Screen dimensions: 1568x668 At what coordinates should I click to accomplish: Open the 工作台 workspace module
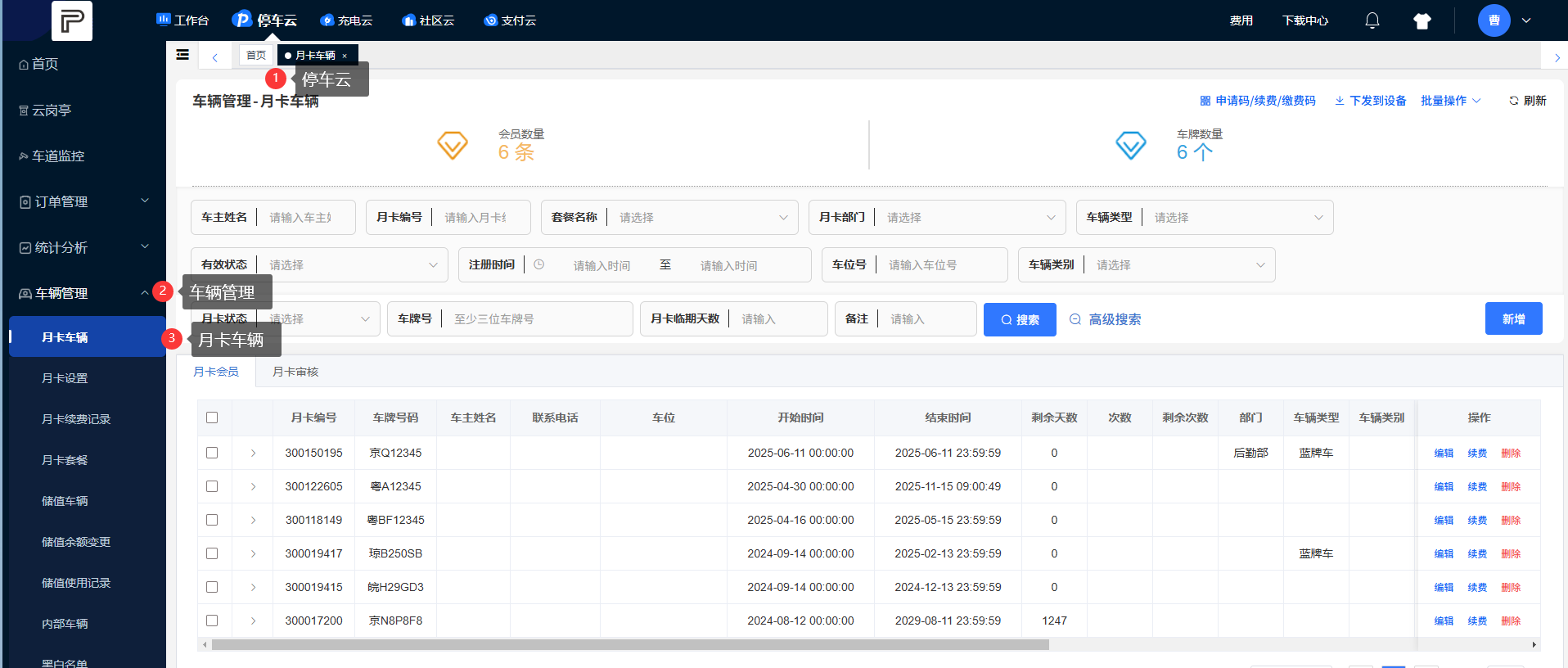coord(182,20)
